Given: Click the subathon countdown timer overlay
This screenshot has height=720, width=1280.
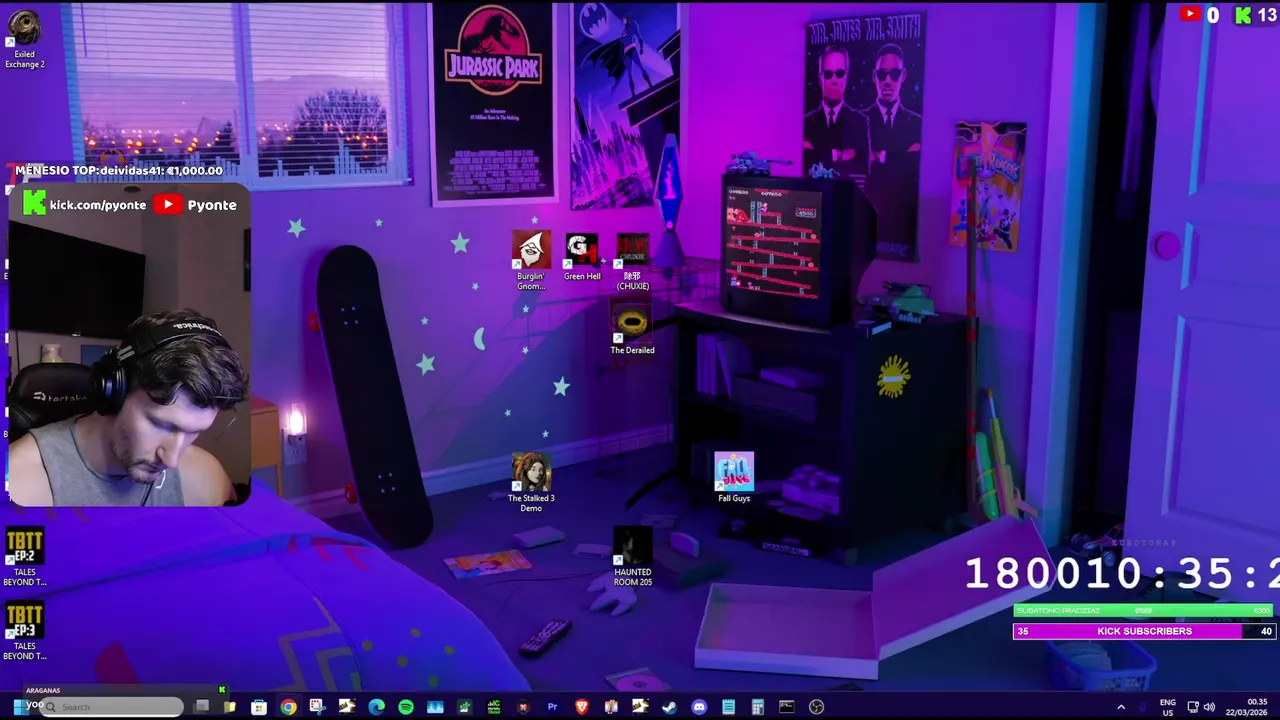Looking at the screenshot, I should (x=1122, y=573).
